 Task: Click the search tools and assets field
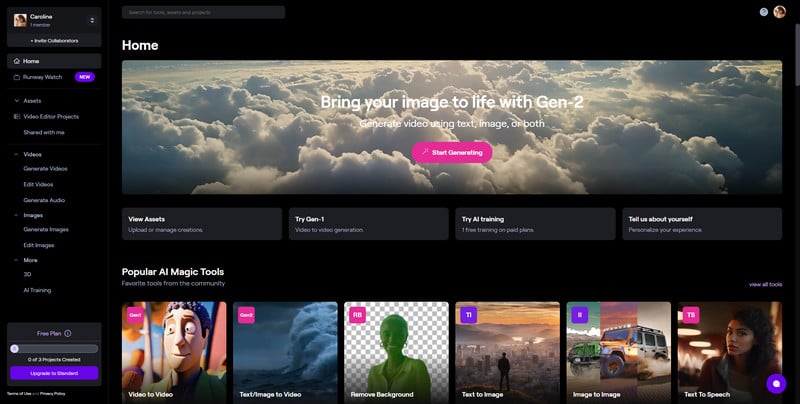(x=203, y=12)
